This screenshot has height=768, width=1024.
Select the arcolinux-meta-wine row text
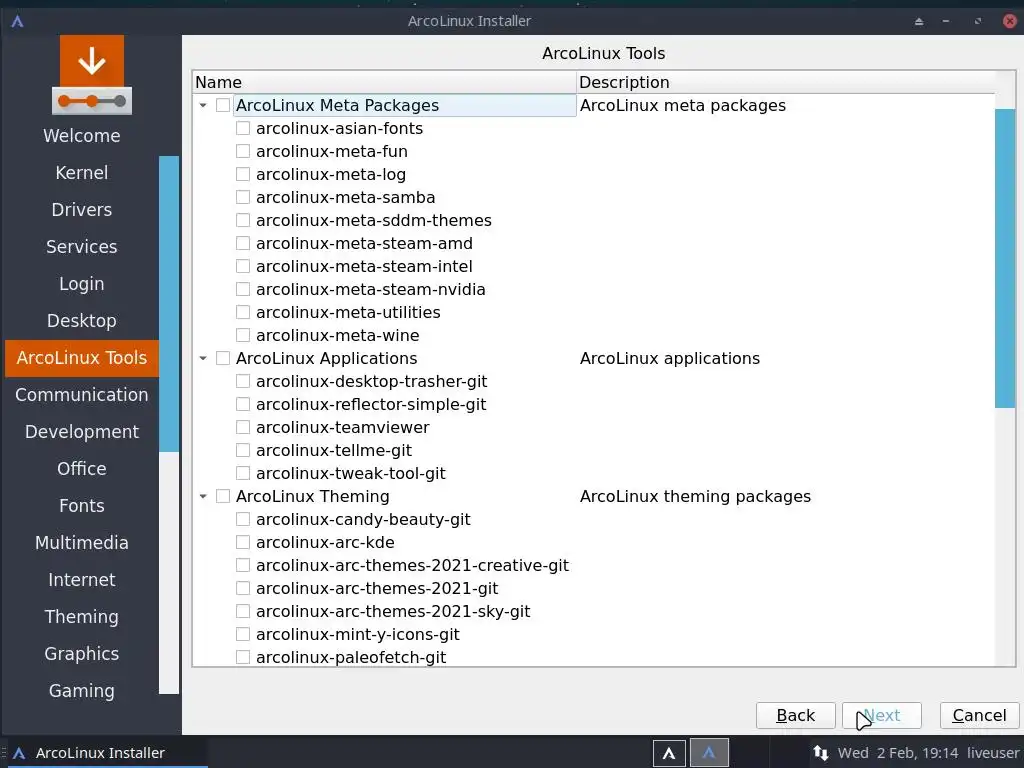[x=338, y=335]
